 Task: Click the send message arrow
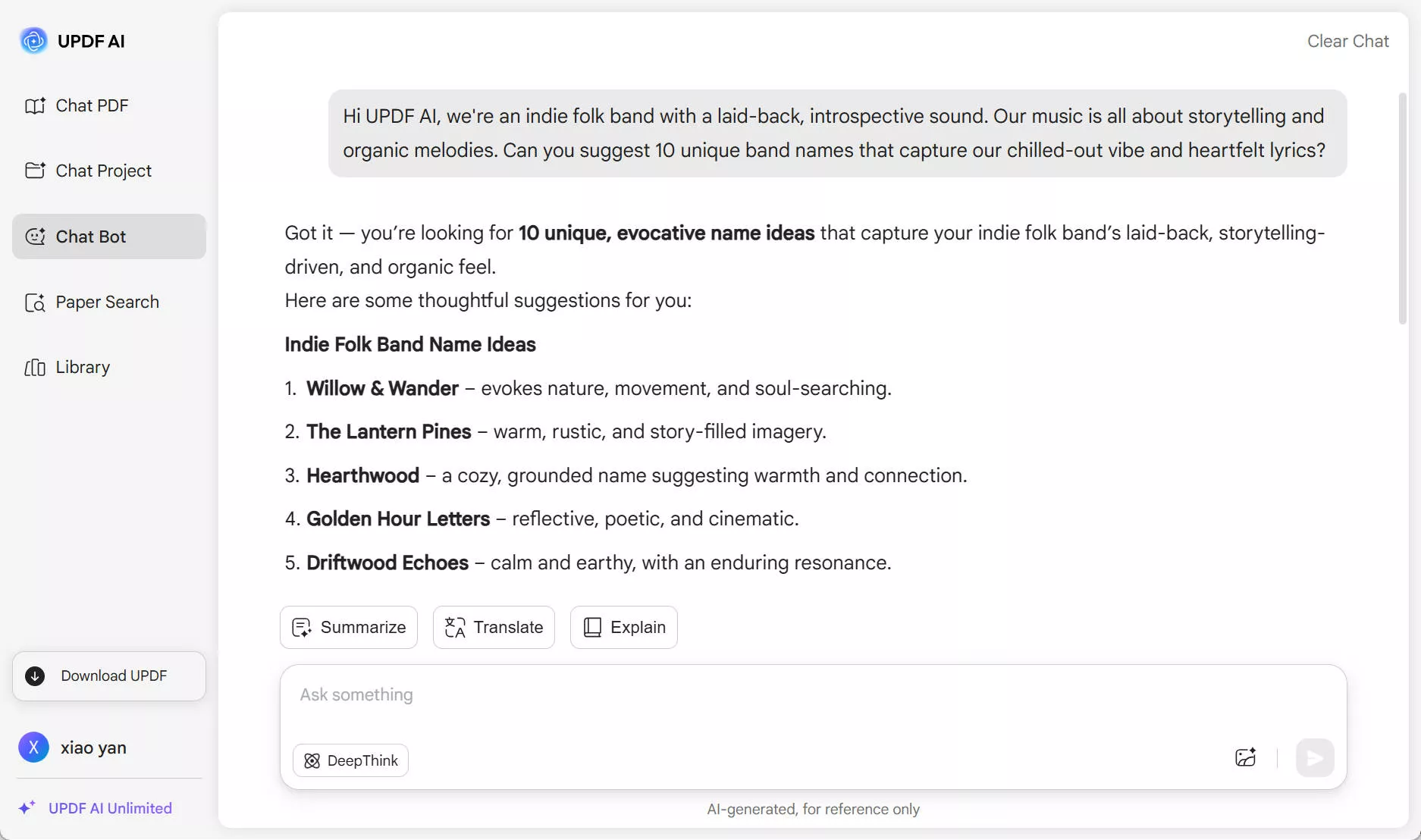(1315, 757)
